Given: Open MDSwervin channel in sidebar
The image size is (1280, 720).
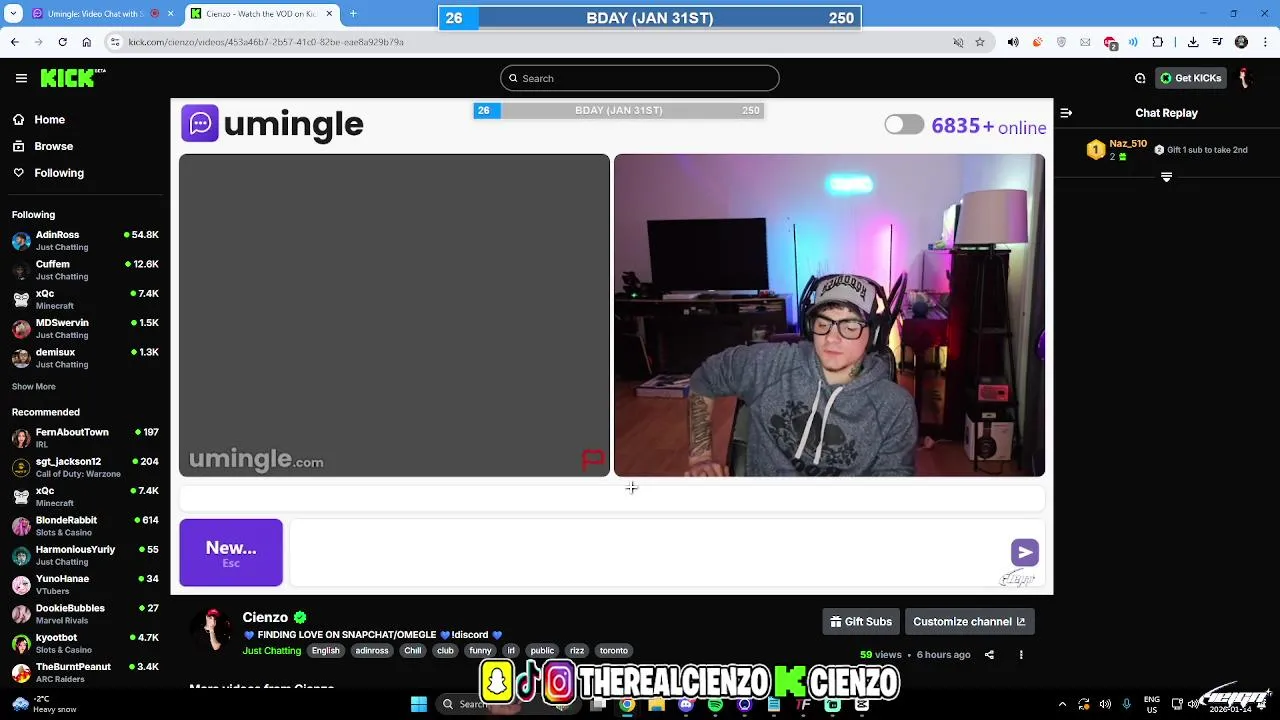Looking at the screenshot, I should pyautogui.click(x=85, y=328).
